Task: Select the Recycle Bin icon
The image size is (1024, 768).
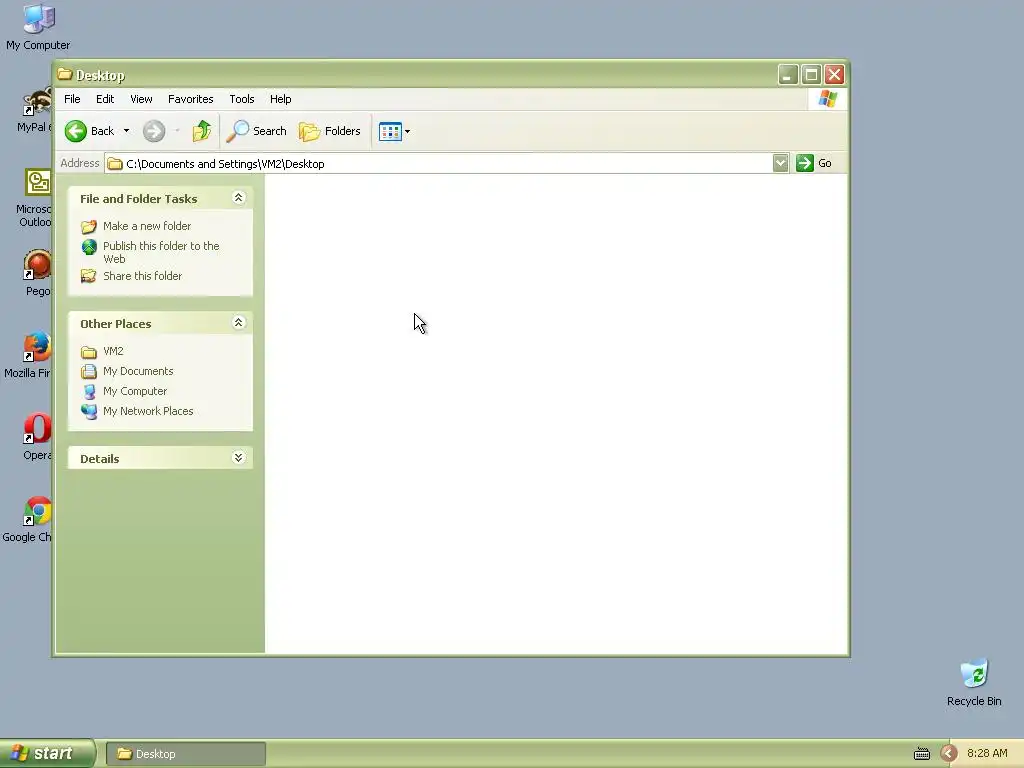Action: [974, 683]
